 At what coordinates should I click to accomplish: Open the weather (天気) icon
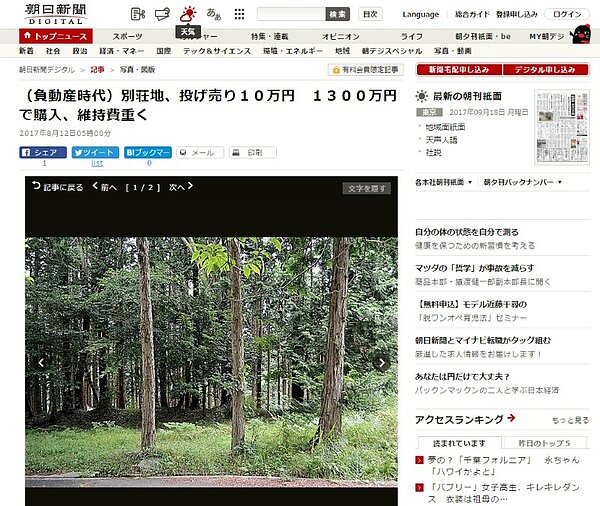point(188,14)
